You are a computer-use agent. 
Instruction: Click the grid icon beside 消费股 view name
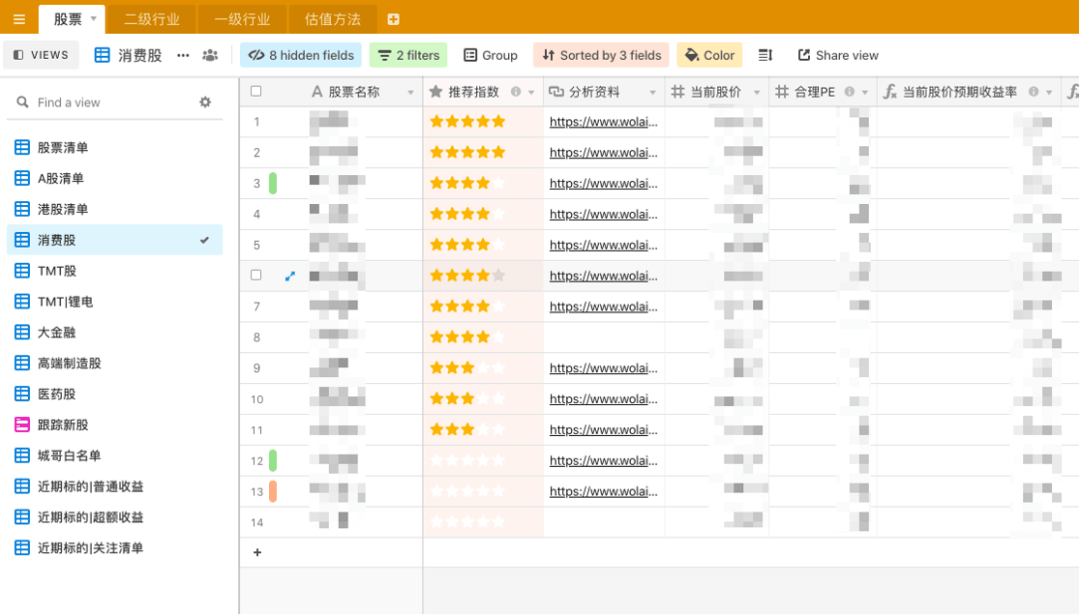pyautogui.click(x=102, y=56)
